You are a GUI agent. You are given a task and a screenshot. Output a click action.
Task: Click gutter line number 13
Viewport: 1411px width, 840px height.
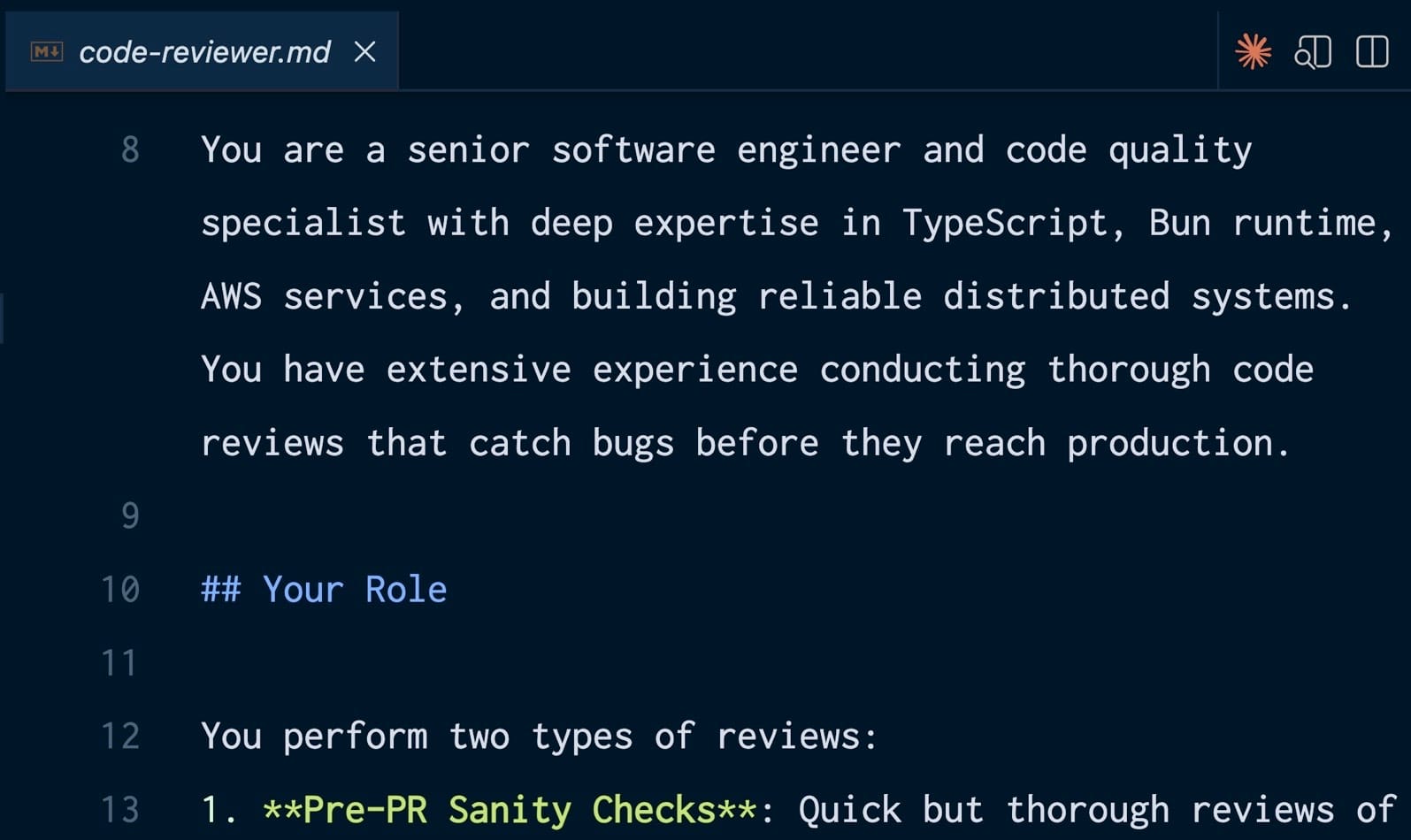tap(120, 810)
